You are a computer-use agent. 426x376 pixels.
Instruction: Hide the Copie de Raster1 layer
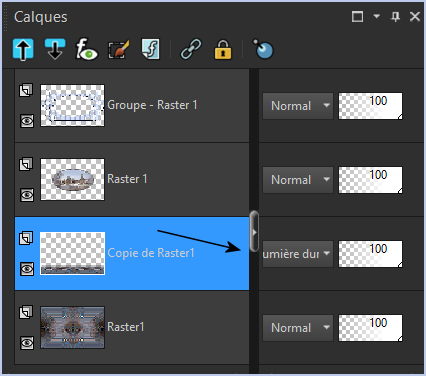[27, 269]
